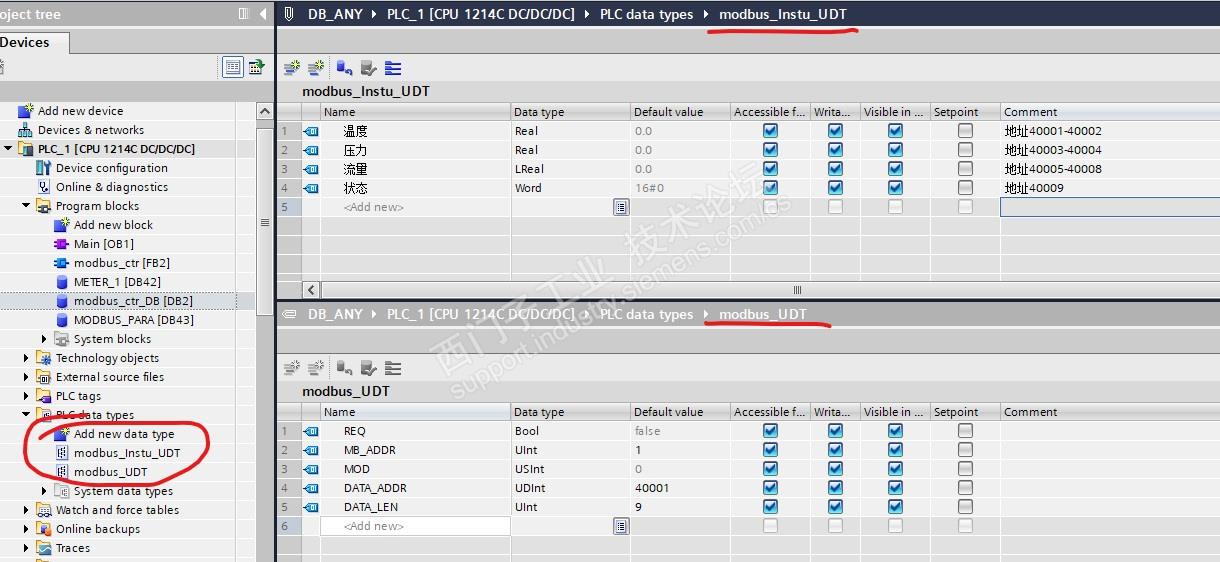Expand Watch and force tables folder

[27, 510]
